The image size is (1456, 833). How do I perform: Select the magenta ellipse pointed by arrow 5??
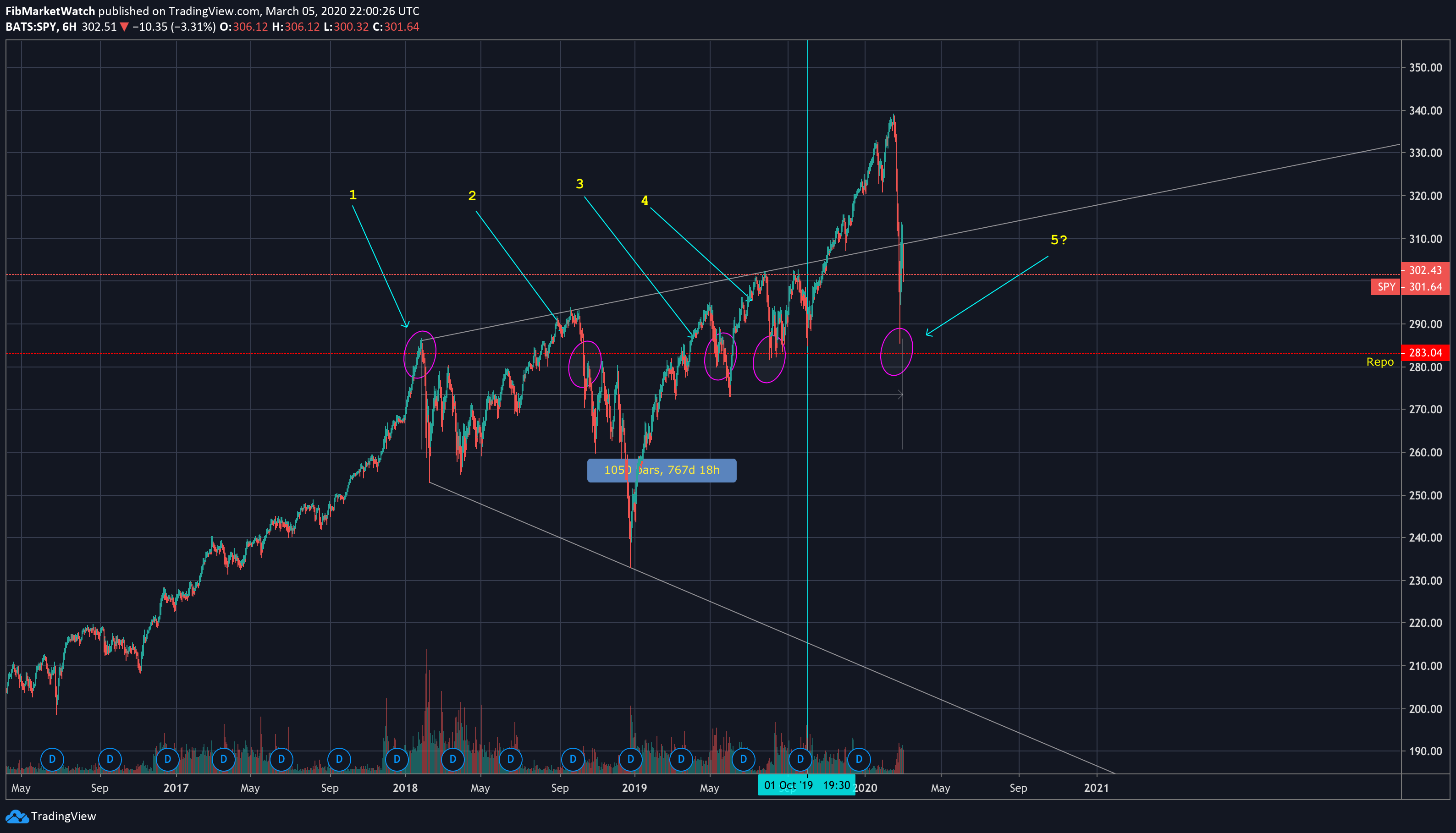pos(896,352)
